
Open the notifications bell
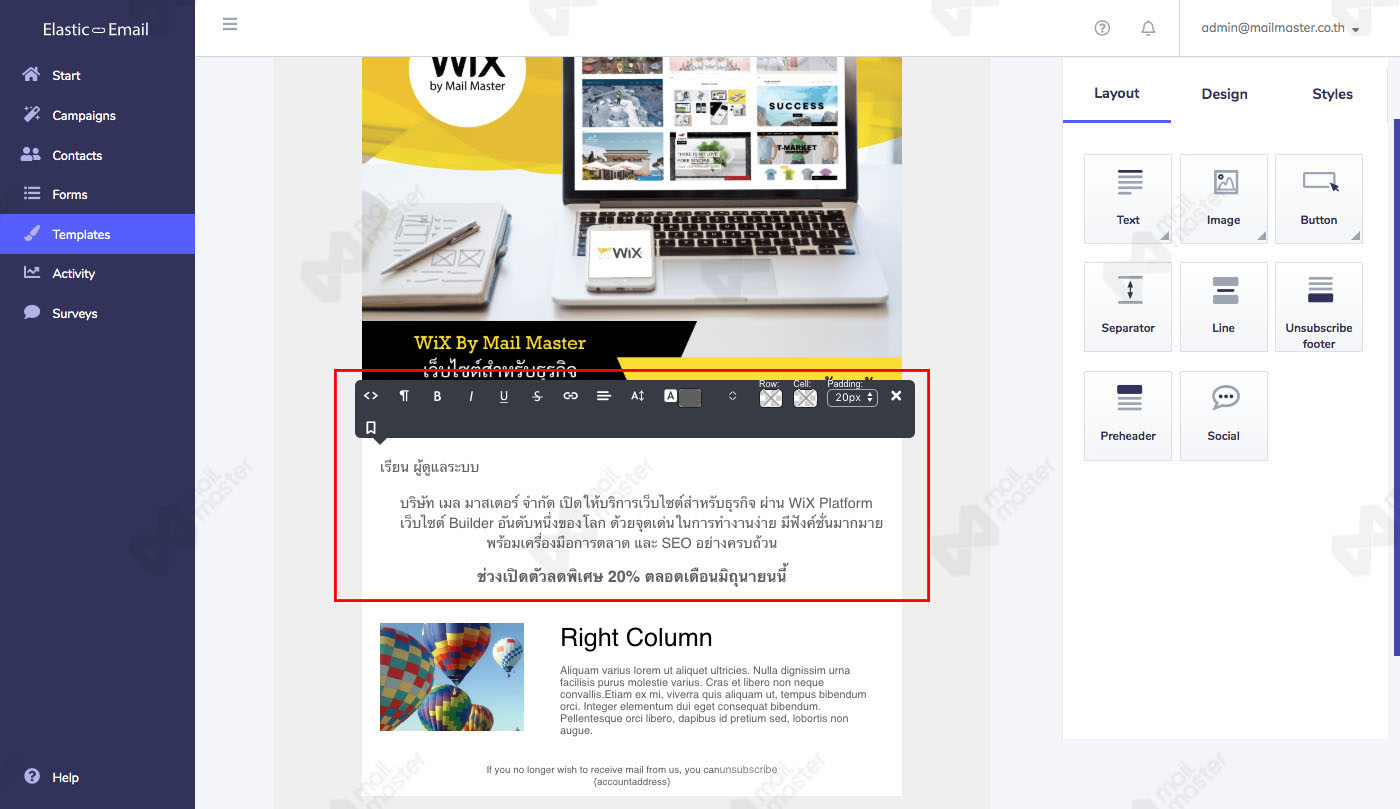coord(1148,28)
